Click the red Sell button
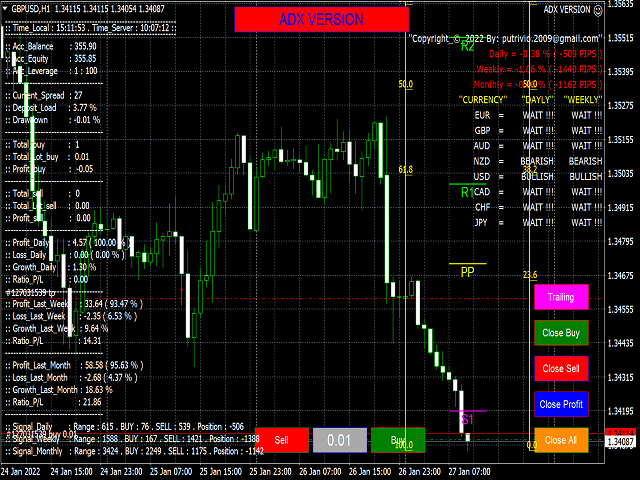Screen dimensions: 640x480 pos(282,440)
